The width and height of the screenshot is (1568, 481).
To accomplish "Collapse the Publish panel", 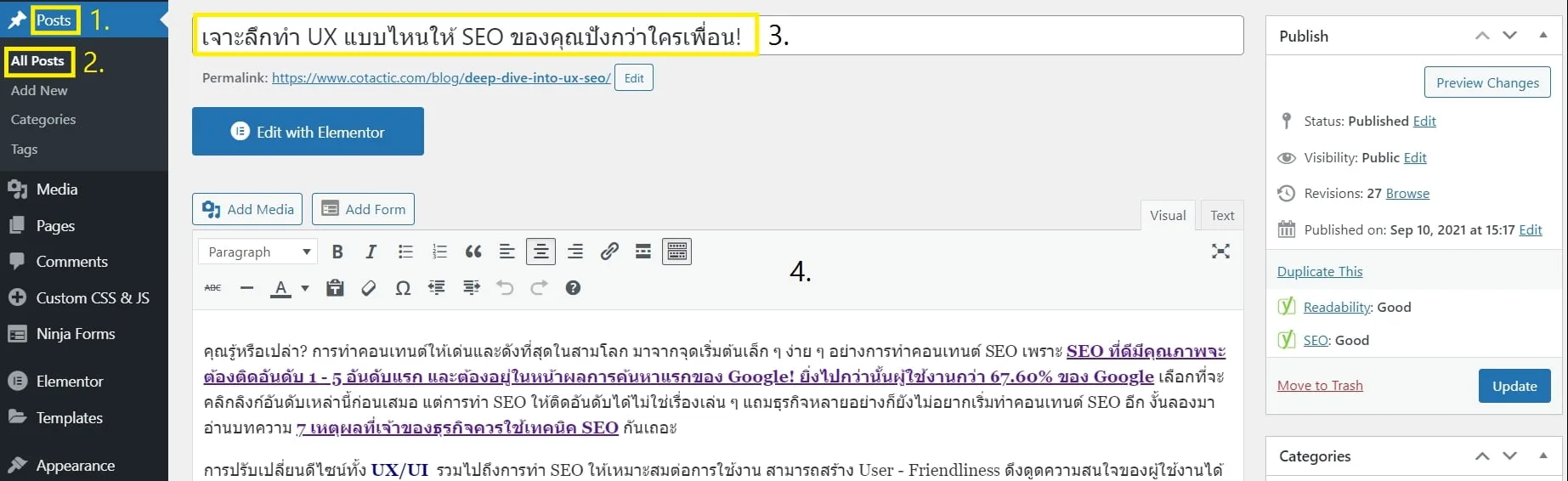I will [x=1543, y=35].
